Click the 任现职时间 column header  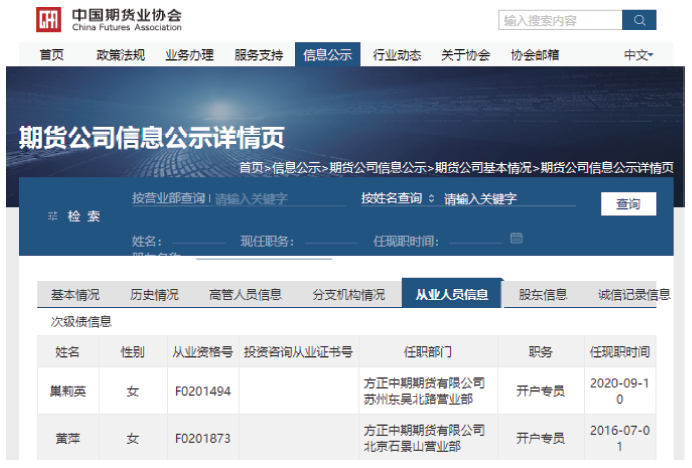tap(620, 352)
